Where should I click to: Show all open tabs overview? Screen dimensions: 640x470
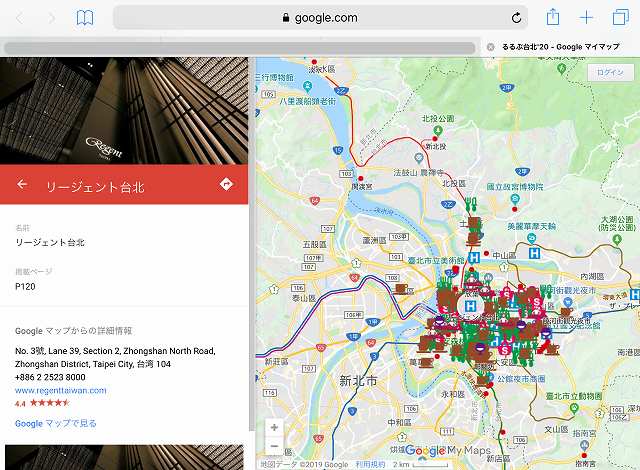620,18
